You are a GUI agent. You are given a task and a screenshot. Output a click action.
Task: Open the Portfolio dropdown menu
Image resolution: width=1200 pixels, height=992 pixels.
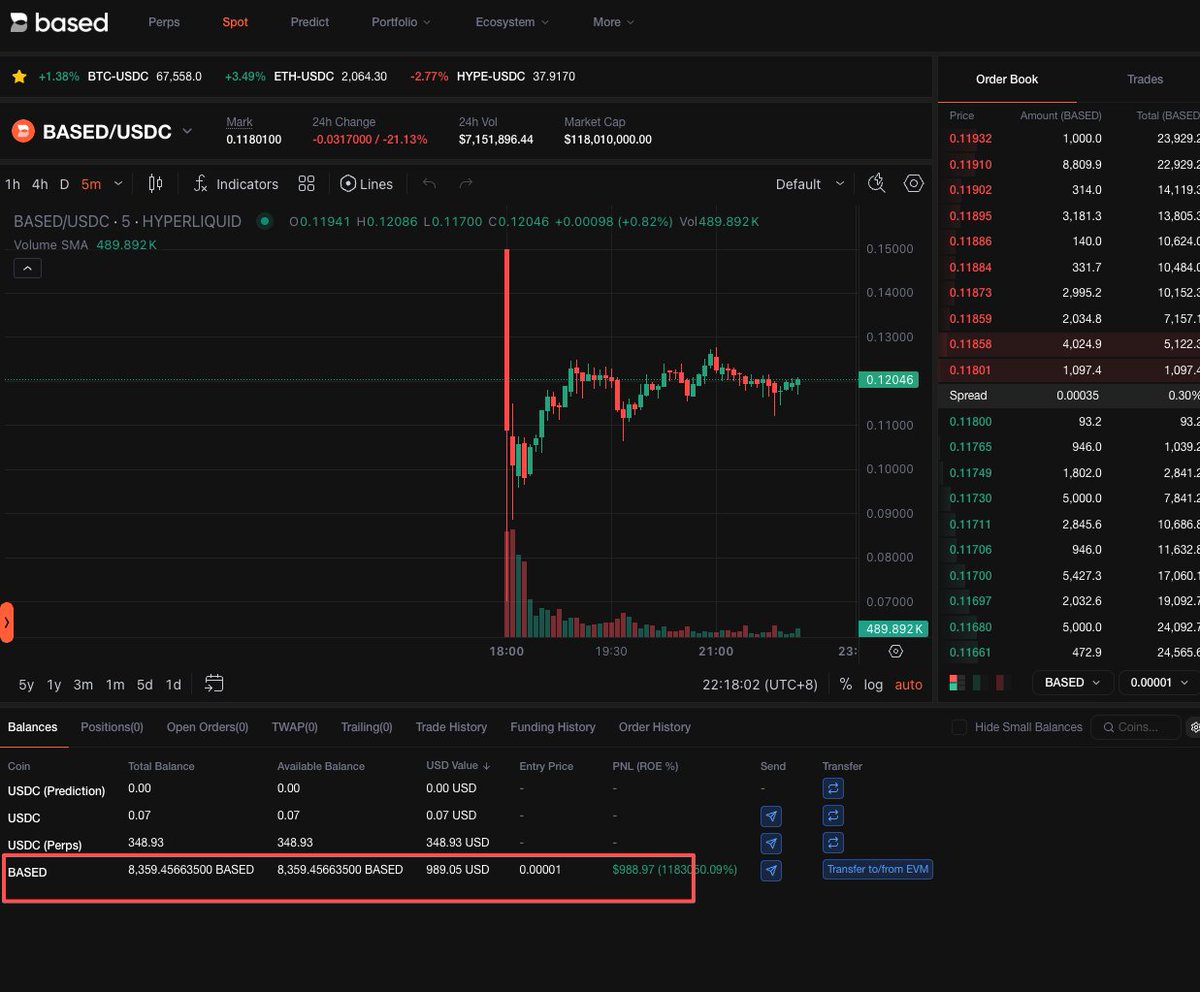coord(401,22)
